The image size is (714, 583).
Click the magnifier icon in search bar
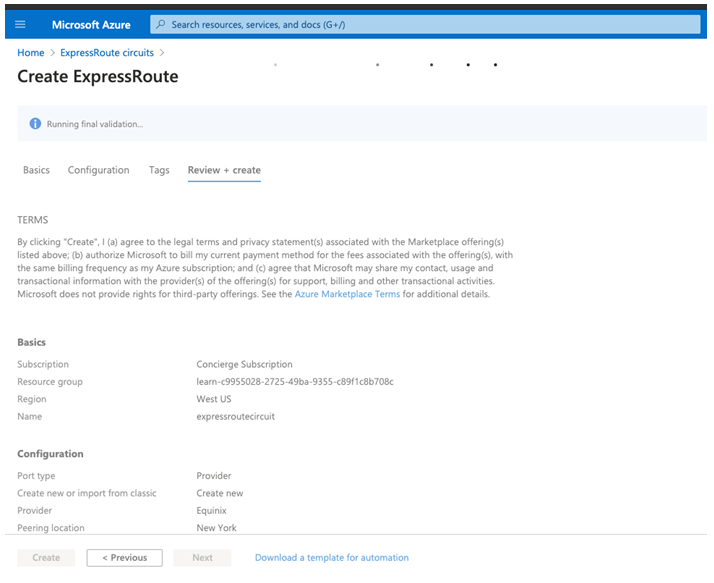(160, 24)
